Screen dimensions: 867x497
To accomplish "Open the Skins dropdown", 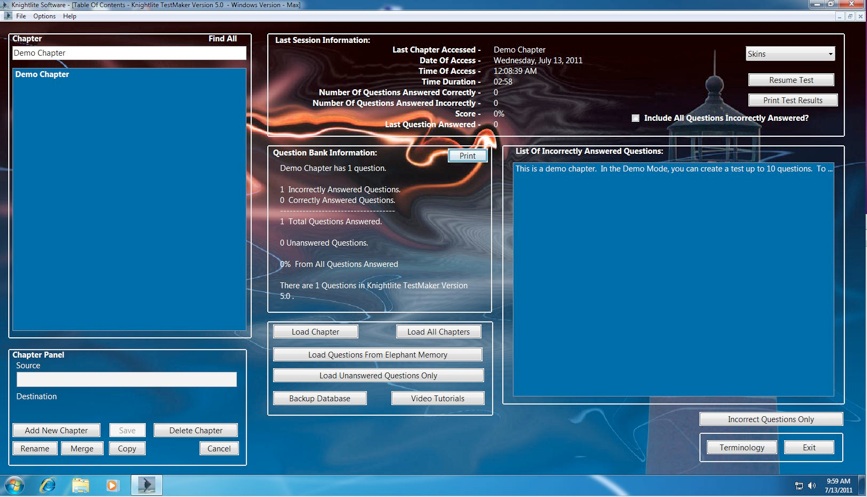I will [790, 54].
